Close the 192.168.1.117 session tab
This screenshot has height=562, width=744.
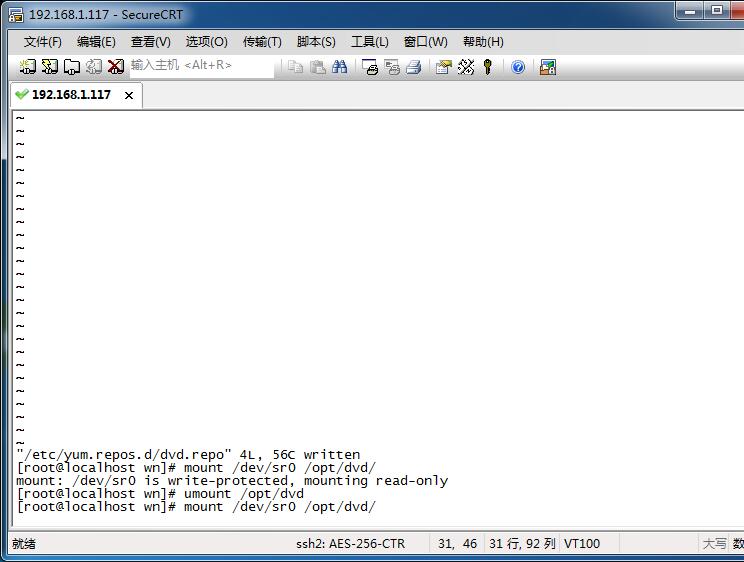pos(129,95)
